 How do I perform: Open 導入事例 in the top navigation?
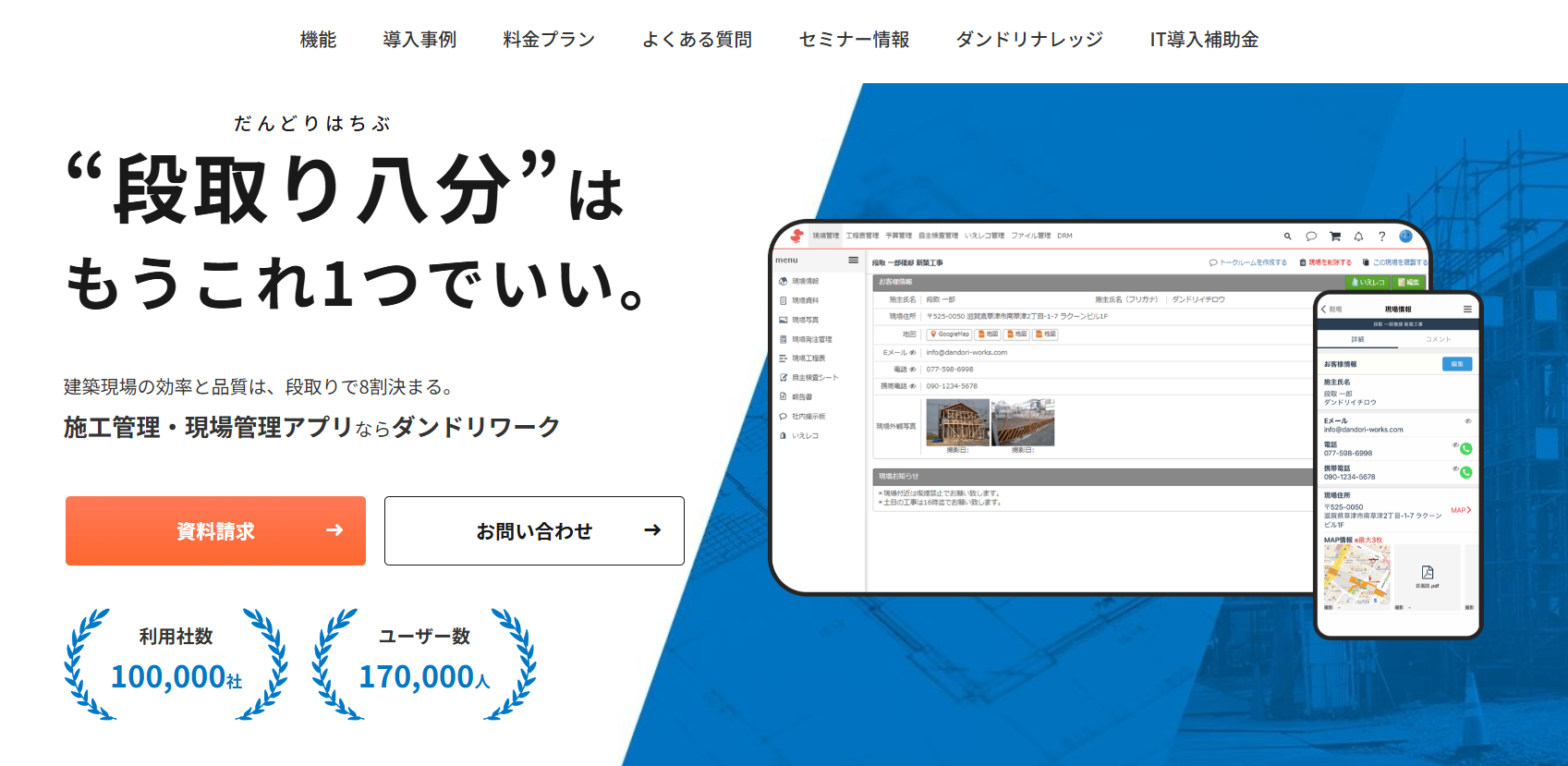click(419, 40)
